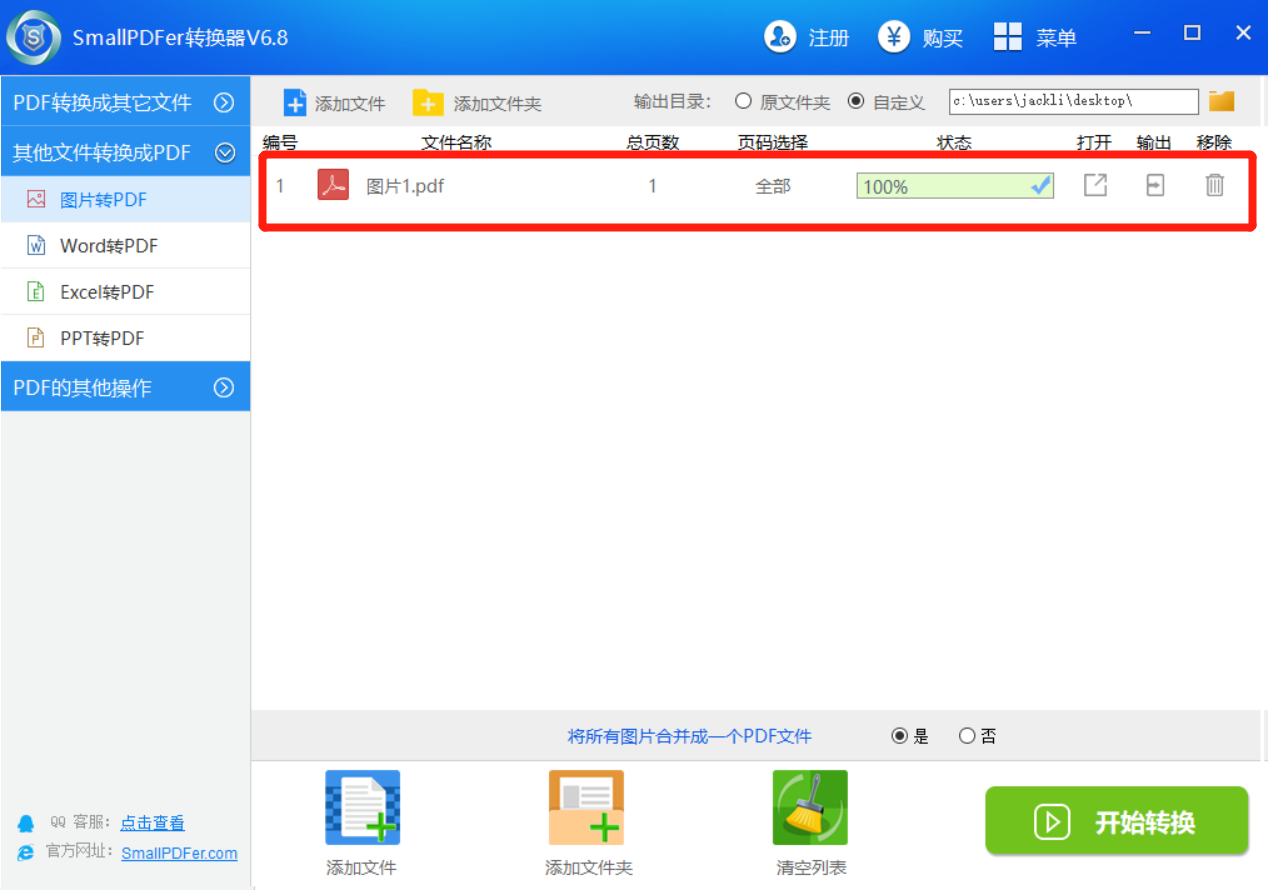The width and height of the screenshot is (1268, 890).
Task: Select 图片转PDF in sidebar
Action: tap(125, 199)
